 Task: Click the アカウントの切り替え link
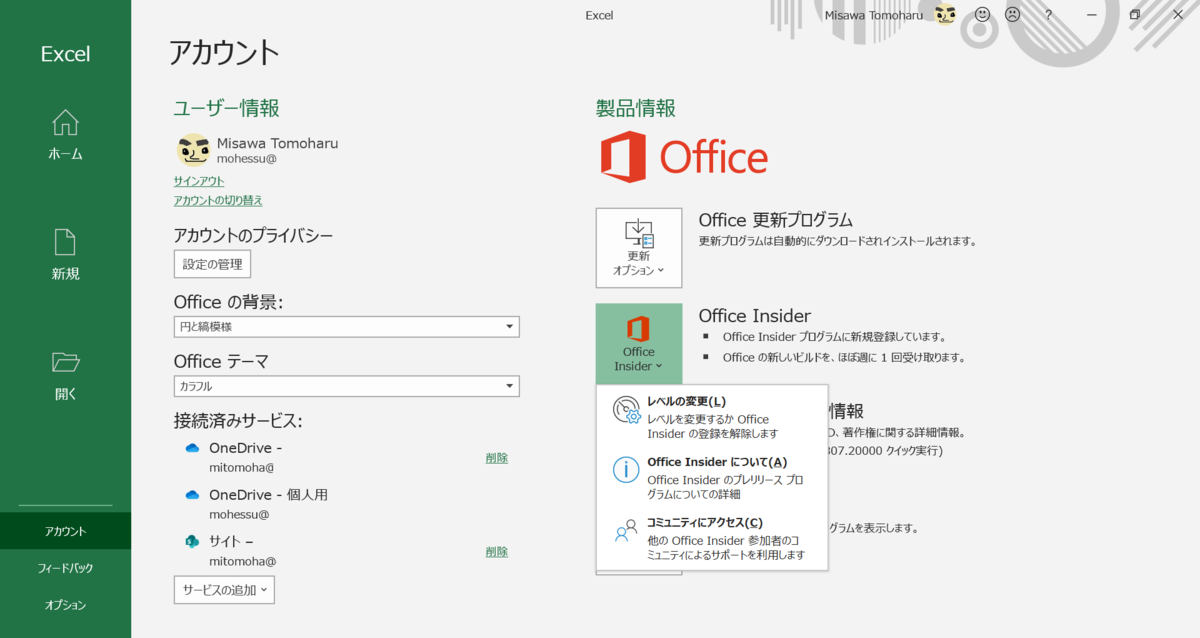point(218,200)
